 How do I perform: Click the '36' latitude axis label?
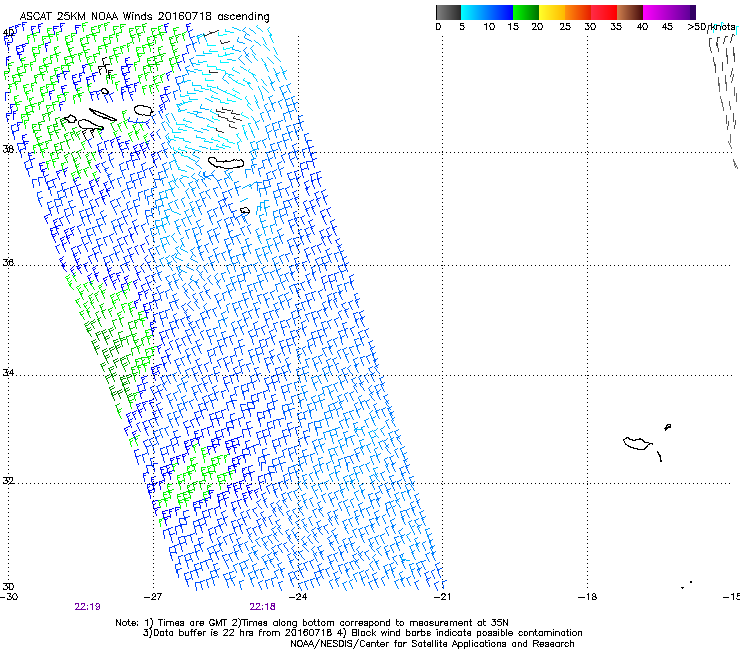[8, 262]
